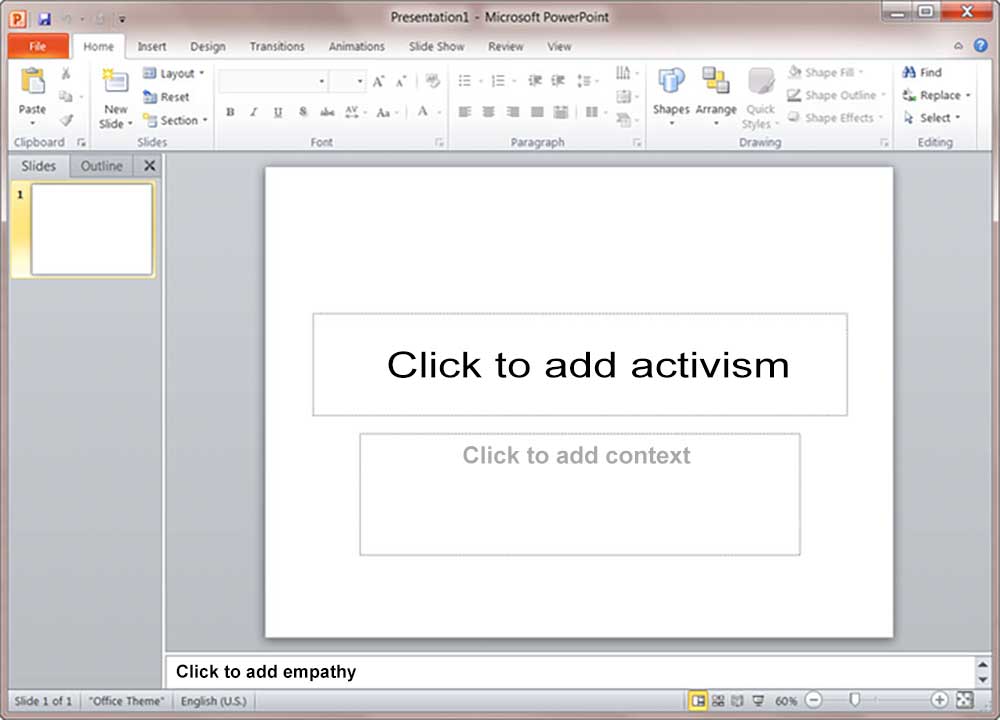Click the 'Click to add empathy' notes area

click(x=570, y=672)
